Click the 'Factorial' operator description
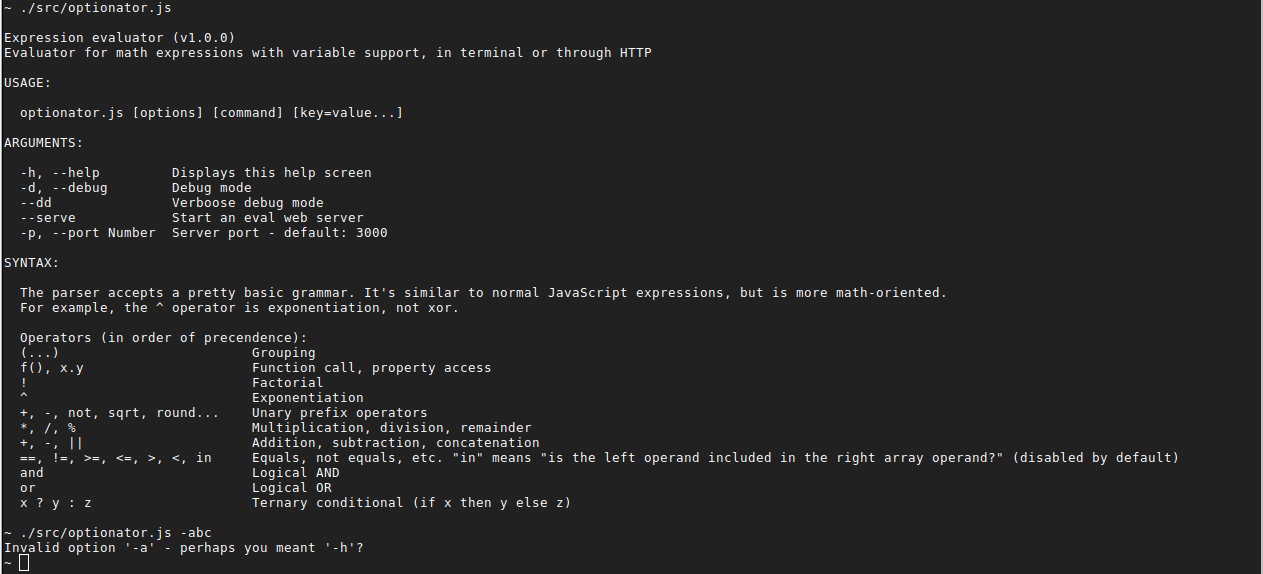This screenshot has height=574, width=1263. 288,383
